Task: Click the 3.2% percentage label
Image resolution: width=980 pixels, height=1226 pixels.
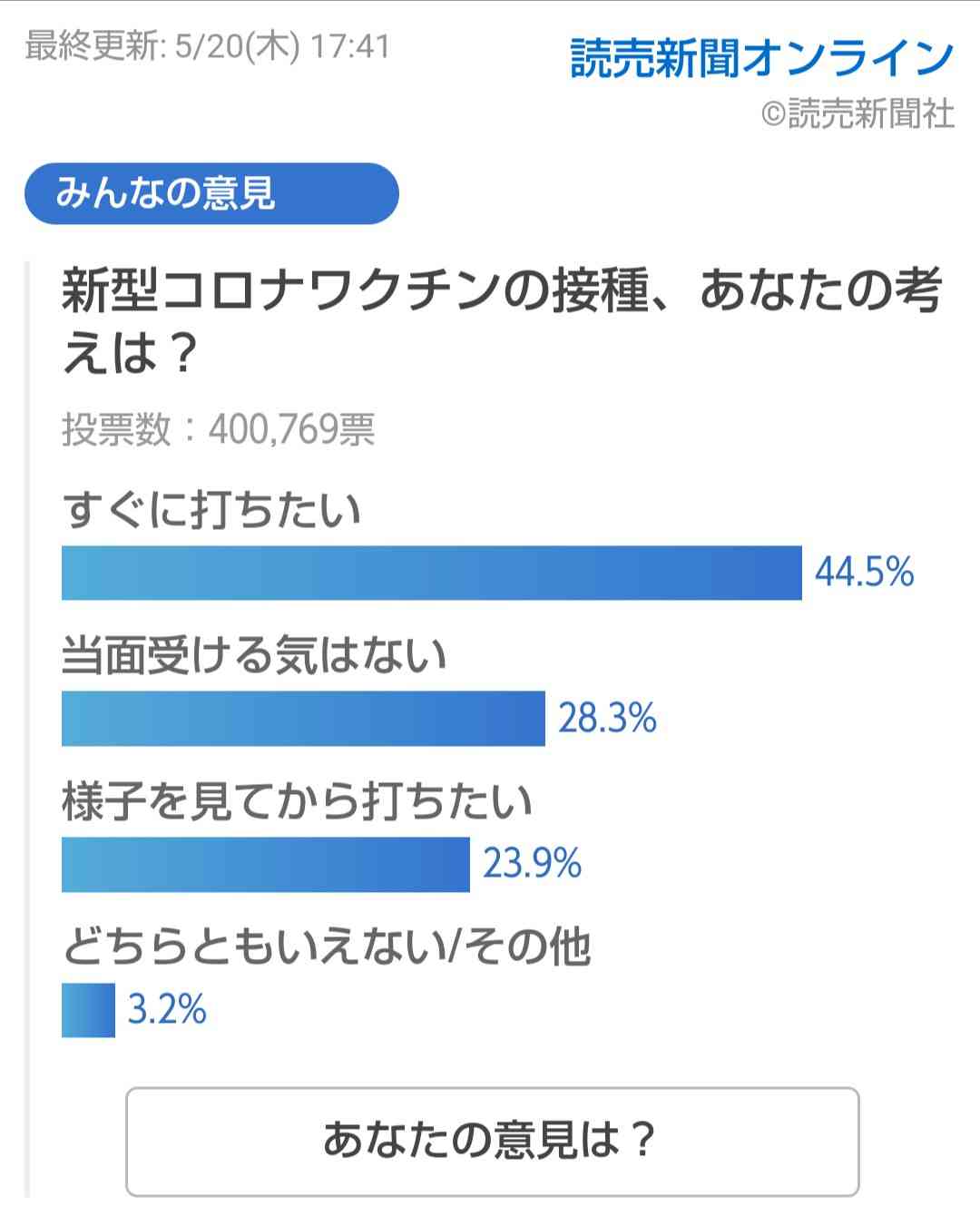Action: (x=167, y=1010)
